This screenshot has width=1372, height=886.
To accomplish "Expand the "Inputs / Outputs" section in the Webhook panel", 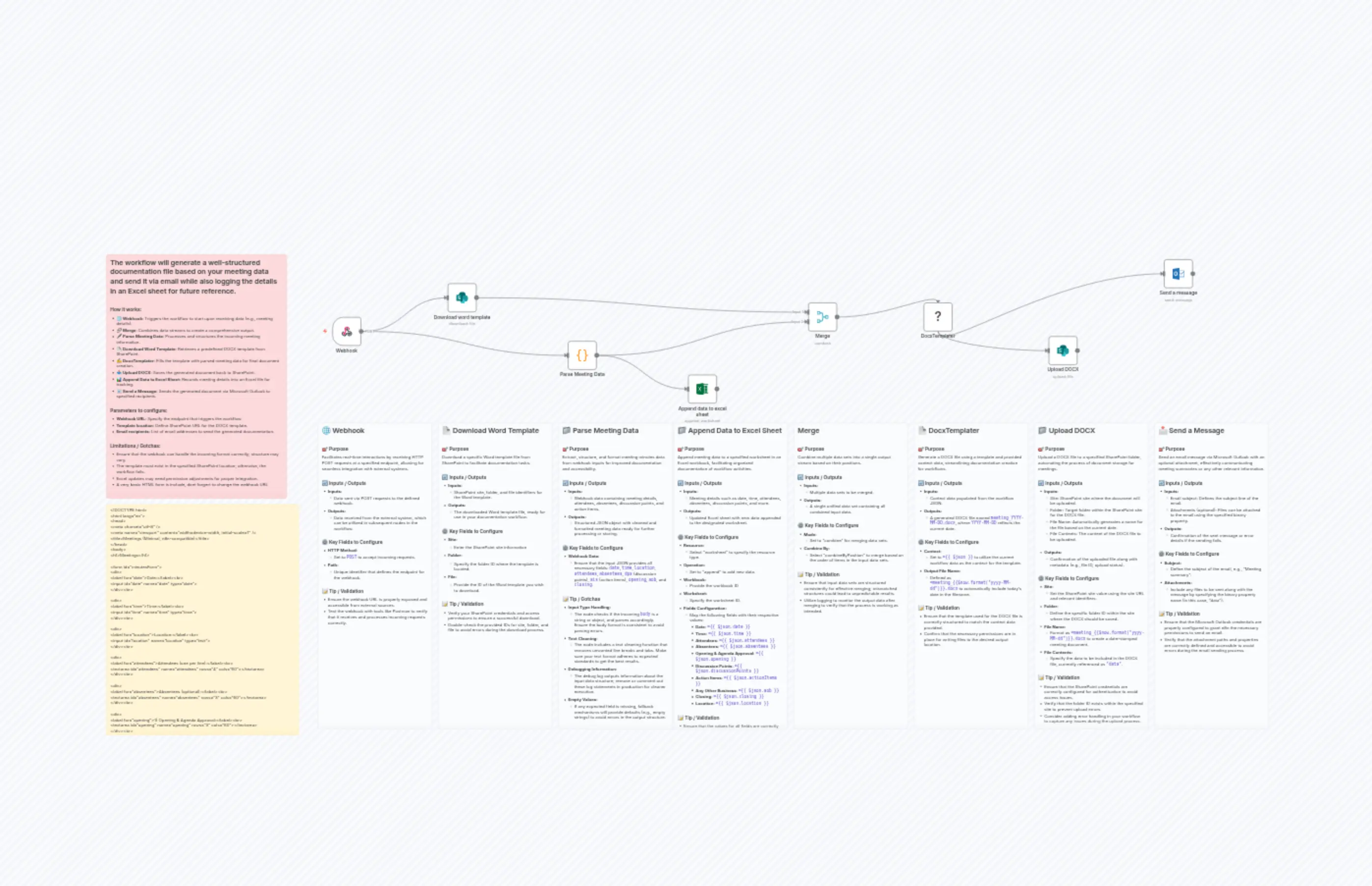I will tap(348, 483).
